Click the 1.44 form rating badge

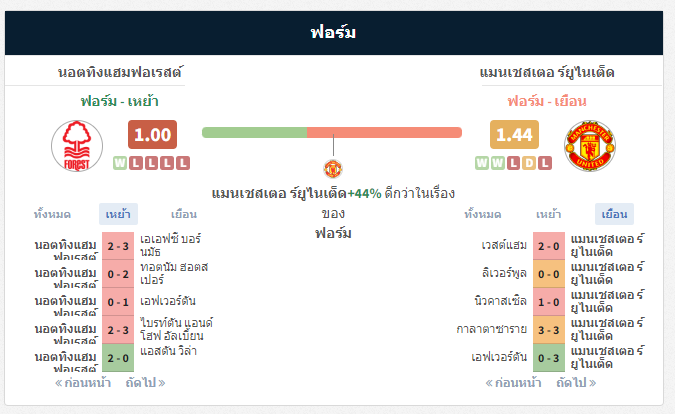click(x=514, y=135)
